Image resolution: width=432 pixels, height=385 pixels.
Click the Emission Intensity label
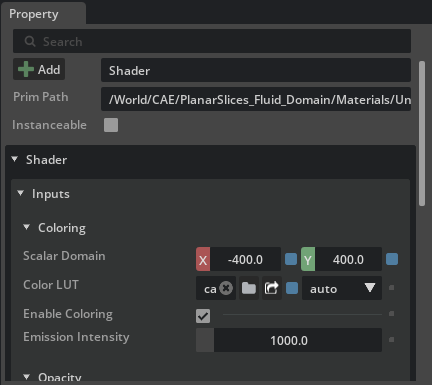(x=76, y=337)
